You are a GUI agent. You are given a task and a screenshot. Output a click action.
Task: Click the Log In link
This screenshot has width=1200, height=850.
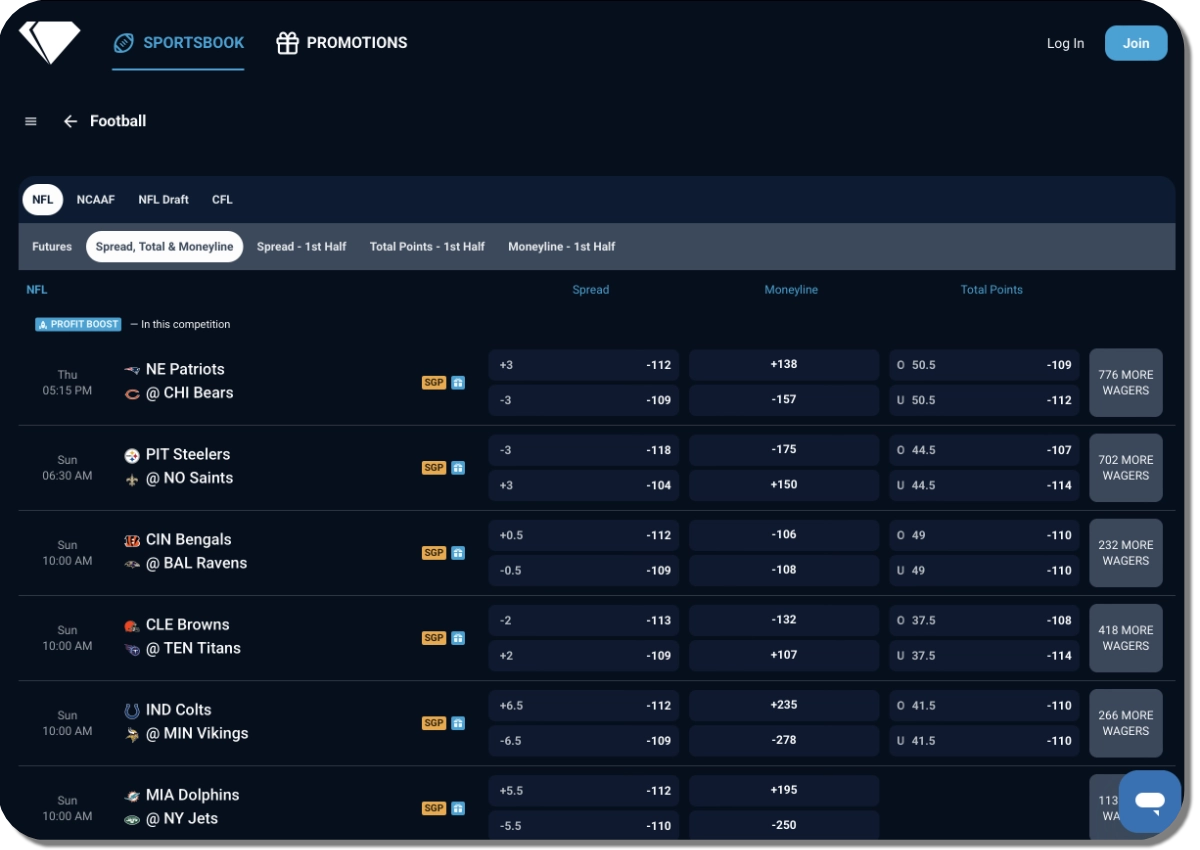point(1065,43)
